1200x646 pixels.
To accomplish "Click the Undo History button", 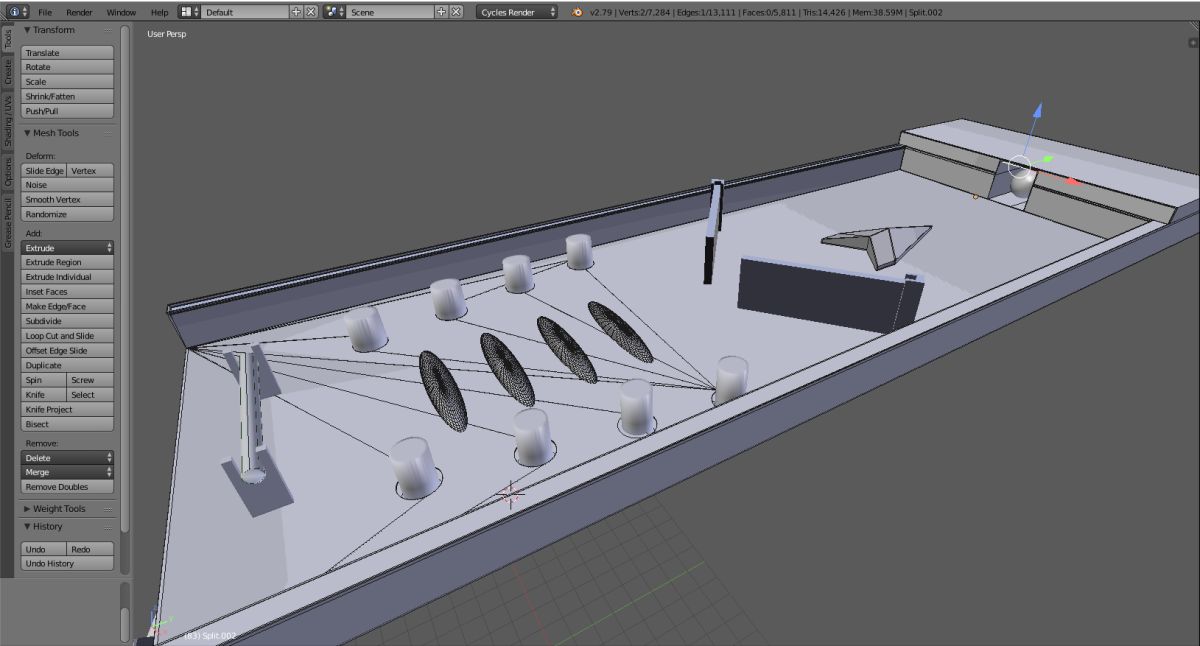I will click(68, 564).
